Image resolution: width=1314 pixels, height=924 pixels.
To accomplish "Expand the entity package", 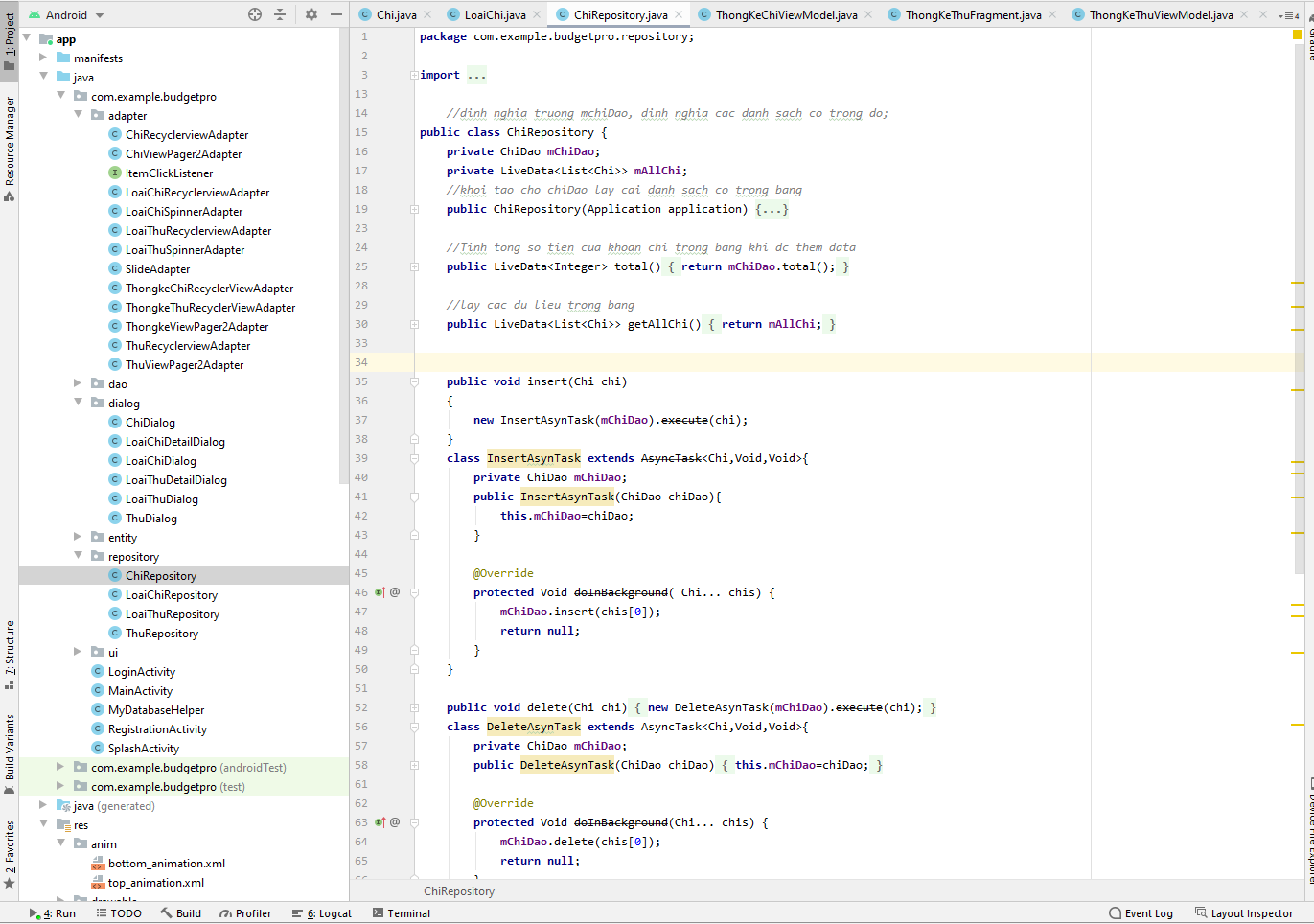I will click(79, 537).
